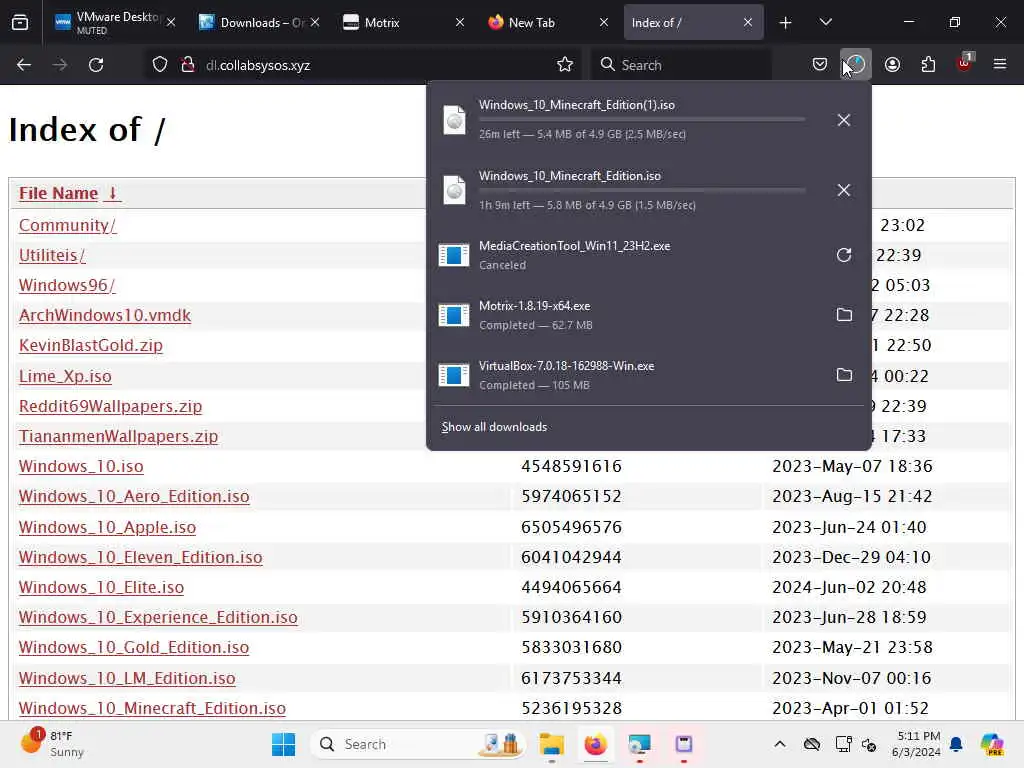Open the Windows96/ folder link
1024x768 pixels.
coord(67,285)
